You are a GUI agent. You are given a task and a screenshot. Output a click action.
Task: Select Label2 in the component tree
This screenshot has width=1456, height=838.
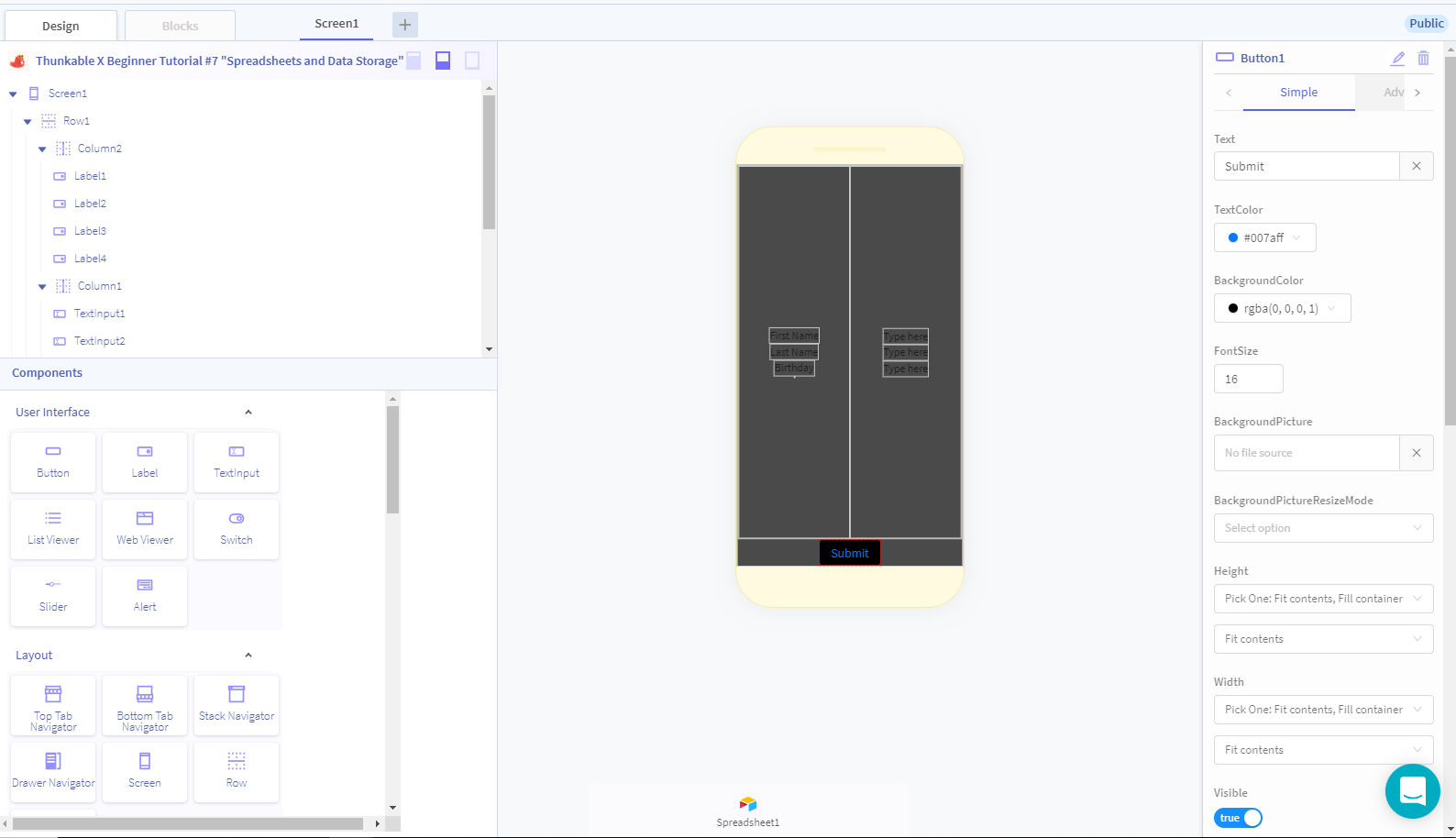click(90, 204)
